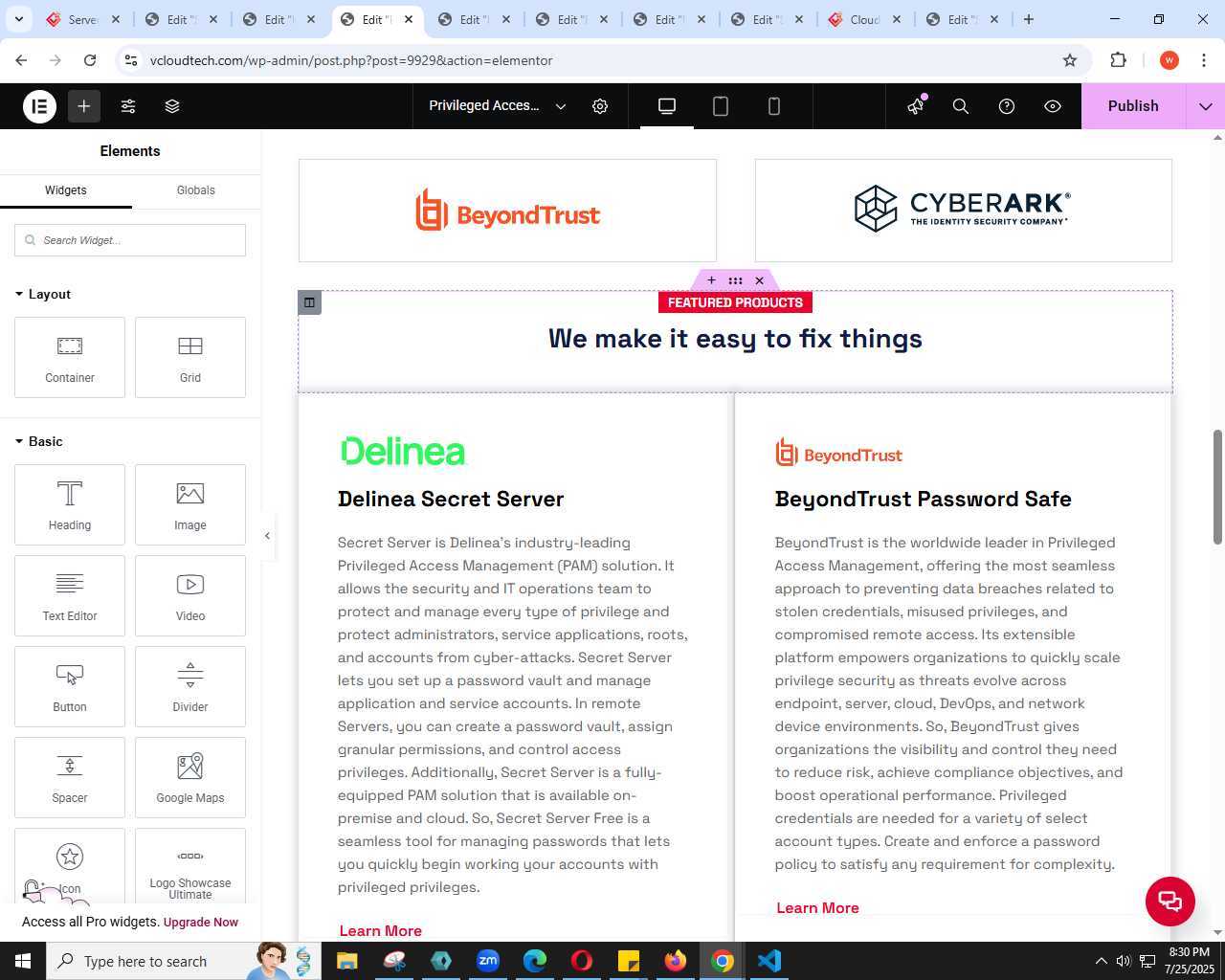Screen dimensions: 1225x980
Task: Switch to the Cloud browser tab
Action: click(864, 19)
